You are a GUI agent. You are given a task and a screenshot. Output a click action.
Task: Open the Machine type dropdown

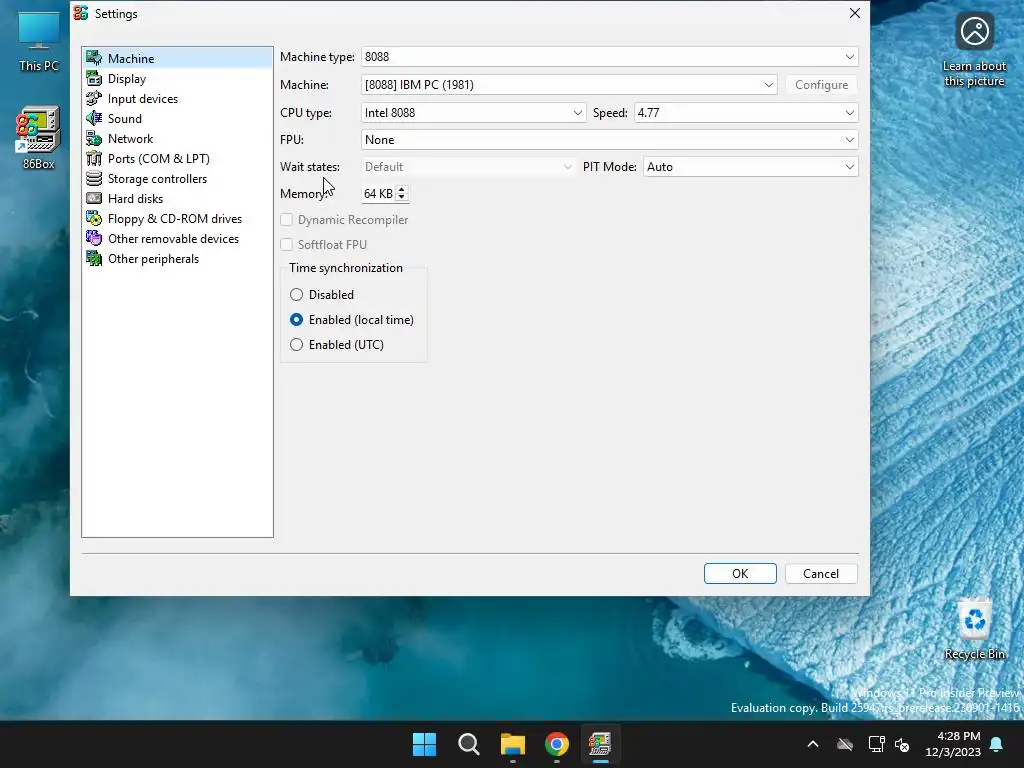click(x=609, y=57)
